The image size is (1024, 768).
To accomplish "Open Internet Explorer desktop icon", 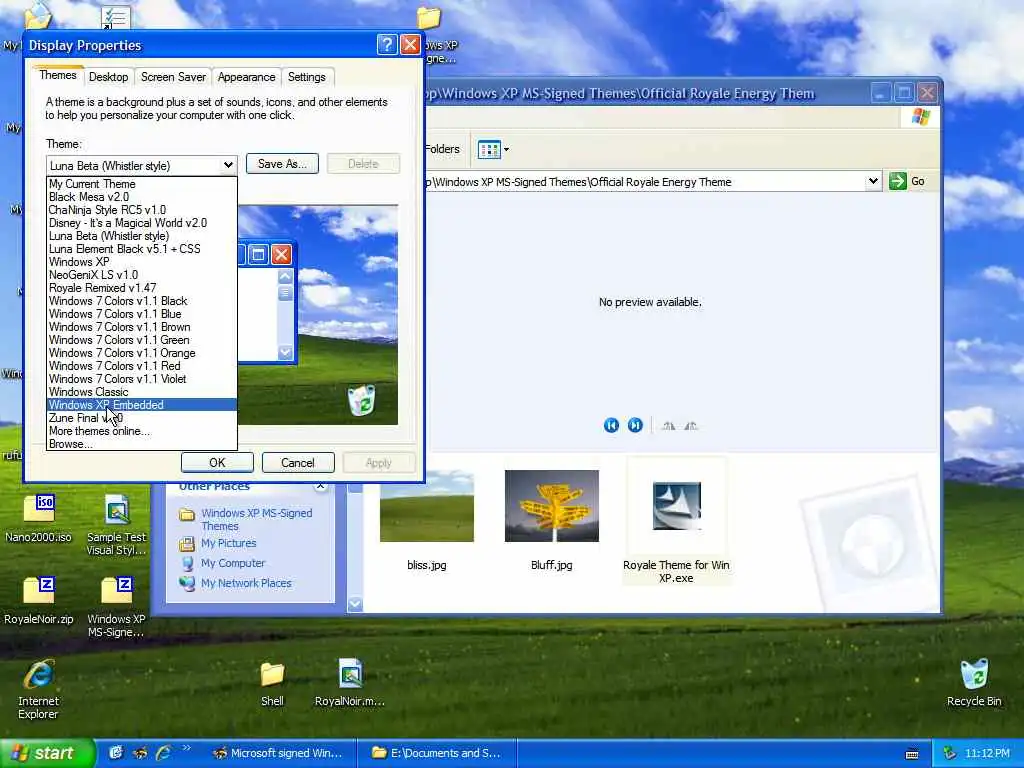I will (38, 675).
